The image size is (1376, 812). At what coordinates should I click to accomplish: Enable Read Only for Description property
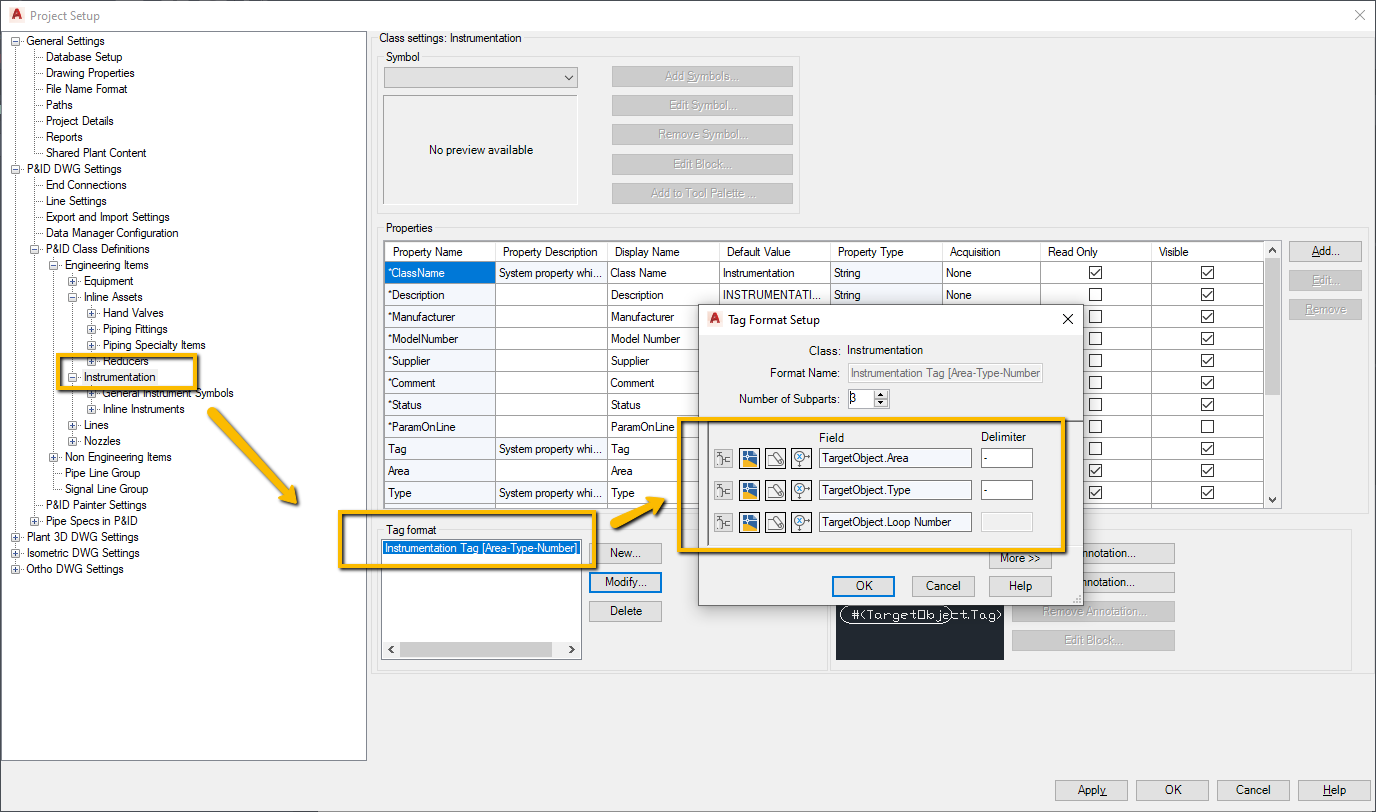(1096, 294)
